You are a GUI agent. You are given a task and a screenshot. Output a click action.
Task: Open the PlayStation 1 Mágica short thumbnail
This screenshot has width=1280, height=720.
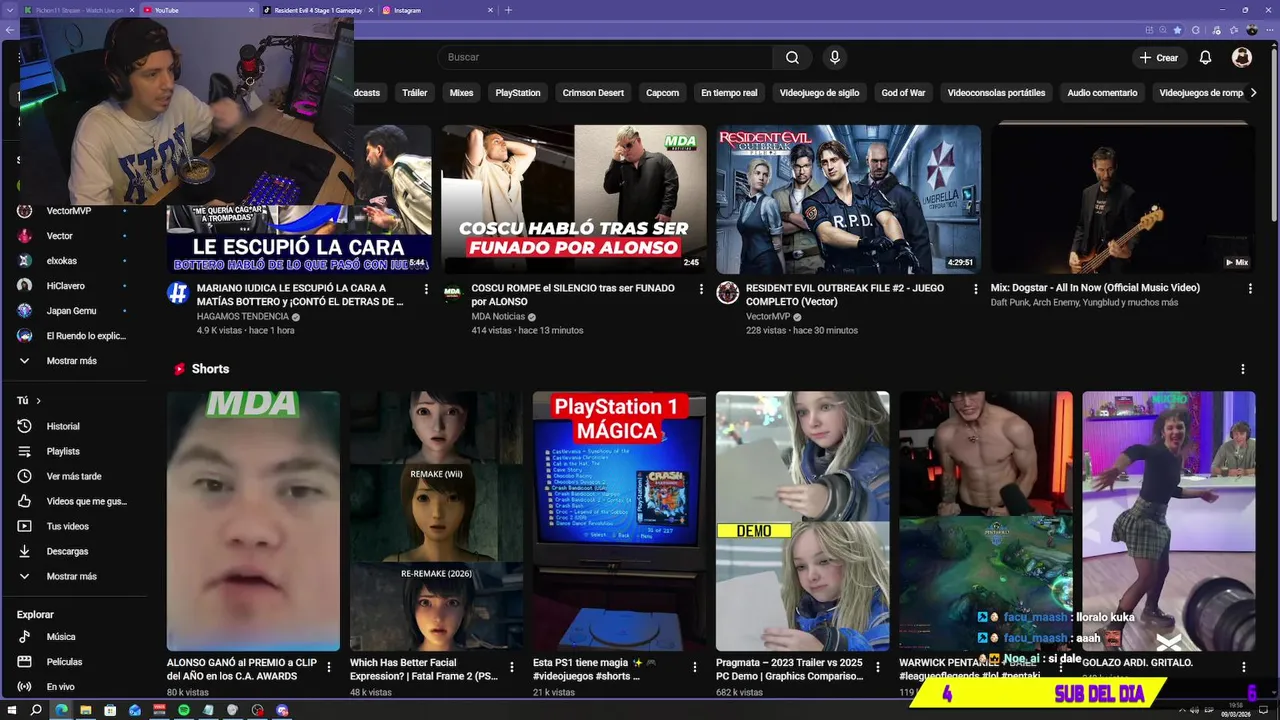(619, 521)
